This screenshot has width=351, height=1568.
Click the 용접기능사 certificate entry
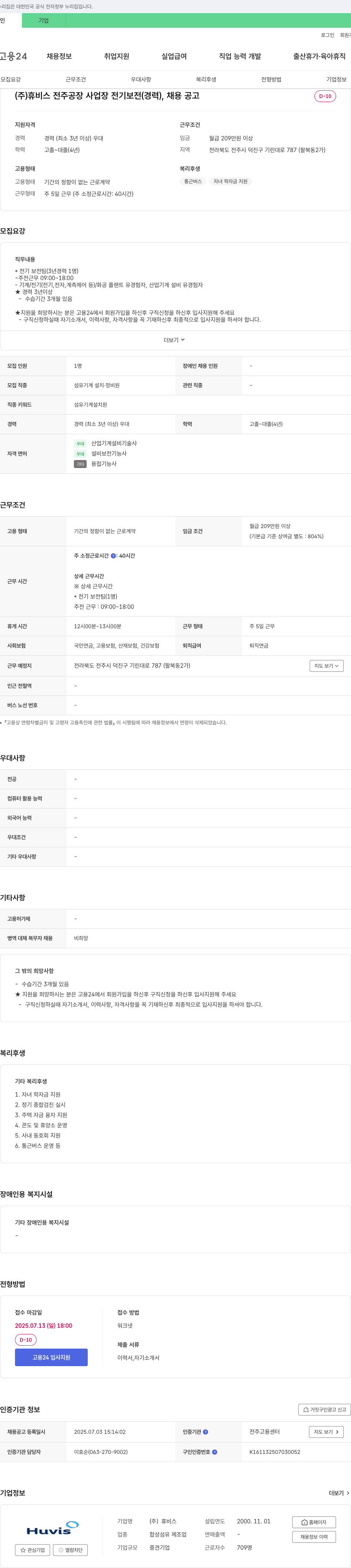tap(104, 464)
